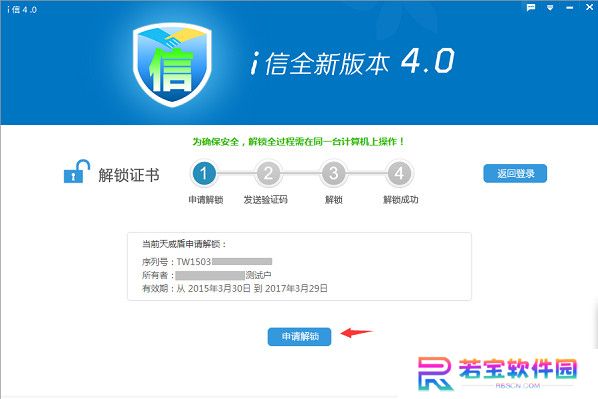Click the i信 shield logo
The width and height of the screenshot is (598, 399).
172,64
